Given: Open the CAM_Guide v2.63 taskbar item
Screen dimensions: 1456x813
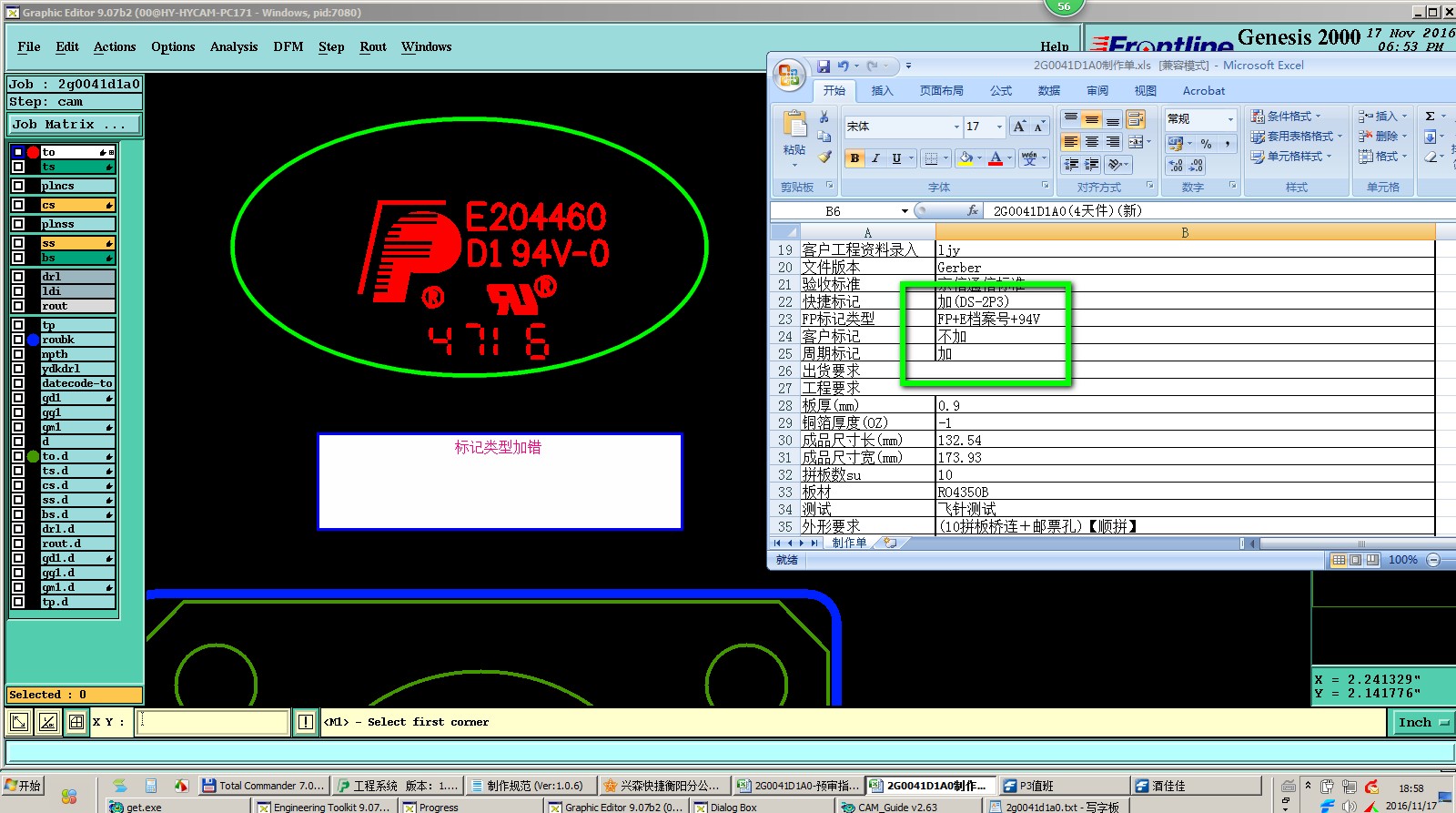Looking at the screenshot, I should pyautogui.click(x=908, y=806).
